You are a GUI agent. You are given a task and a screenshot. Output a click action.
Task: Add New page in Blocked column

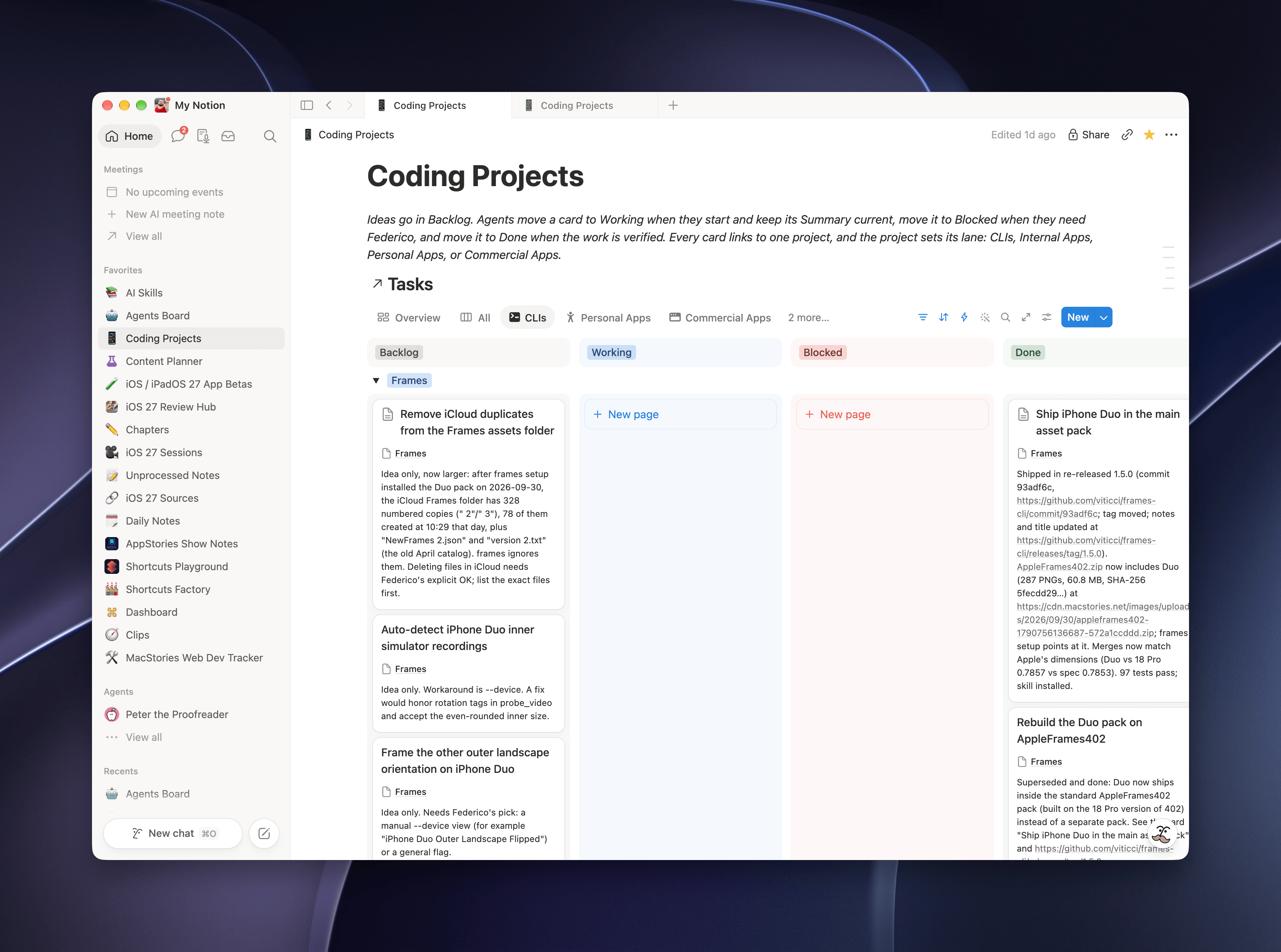coord(892,414)
